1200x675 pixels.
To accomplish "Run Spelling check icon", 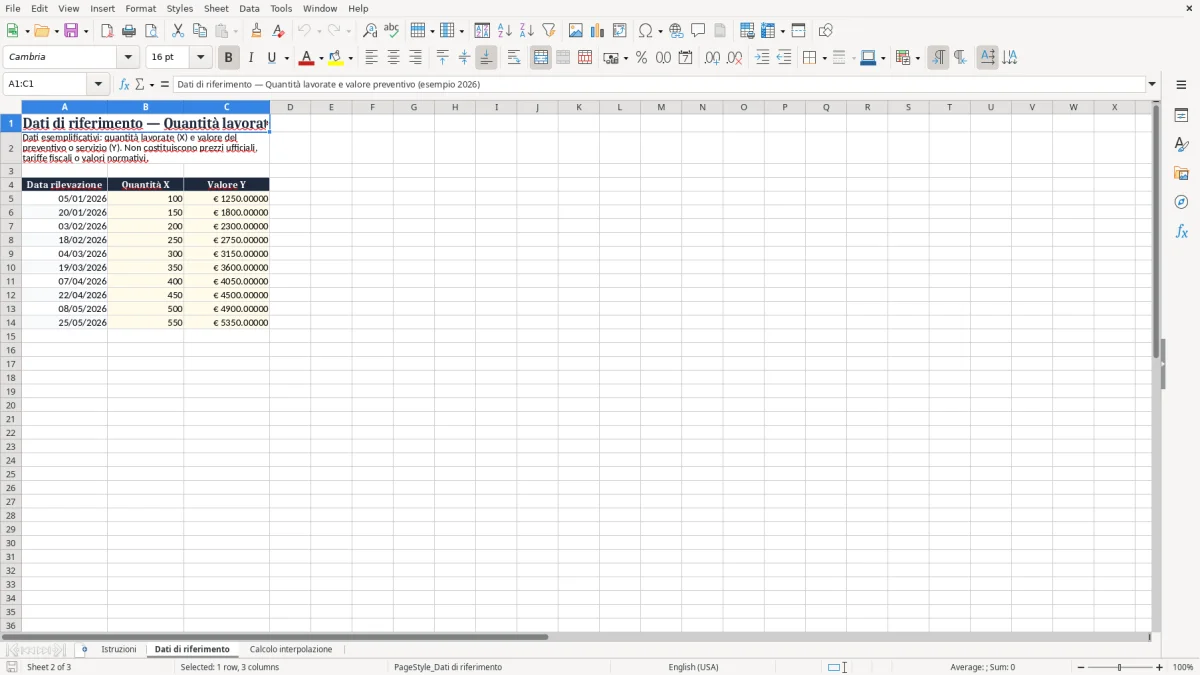I will coord(392,31).
